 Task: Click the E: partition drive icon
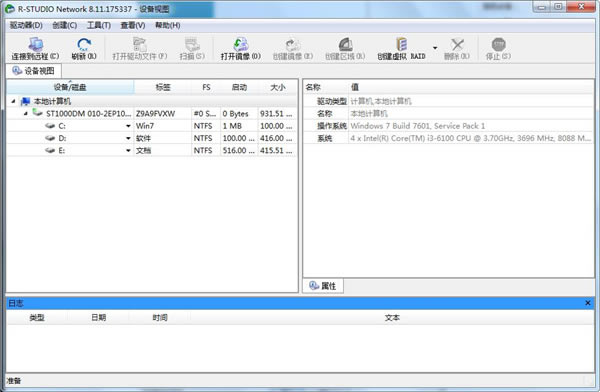(x=50, y=150)
